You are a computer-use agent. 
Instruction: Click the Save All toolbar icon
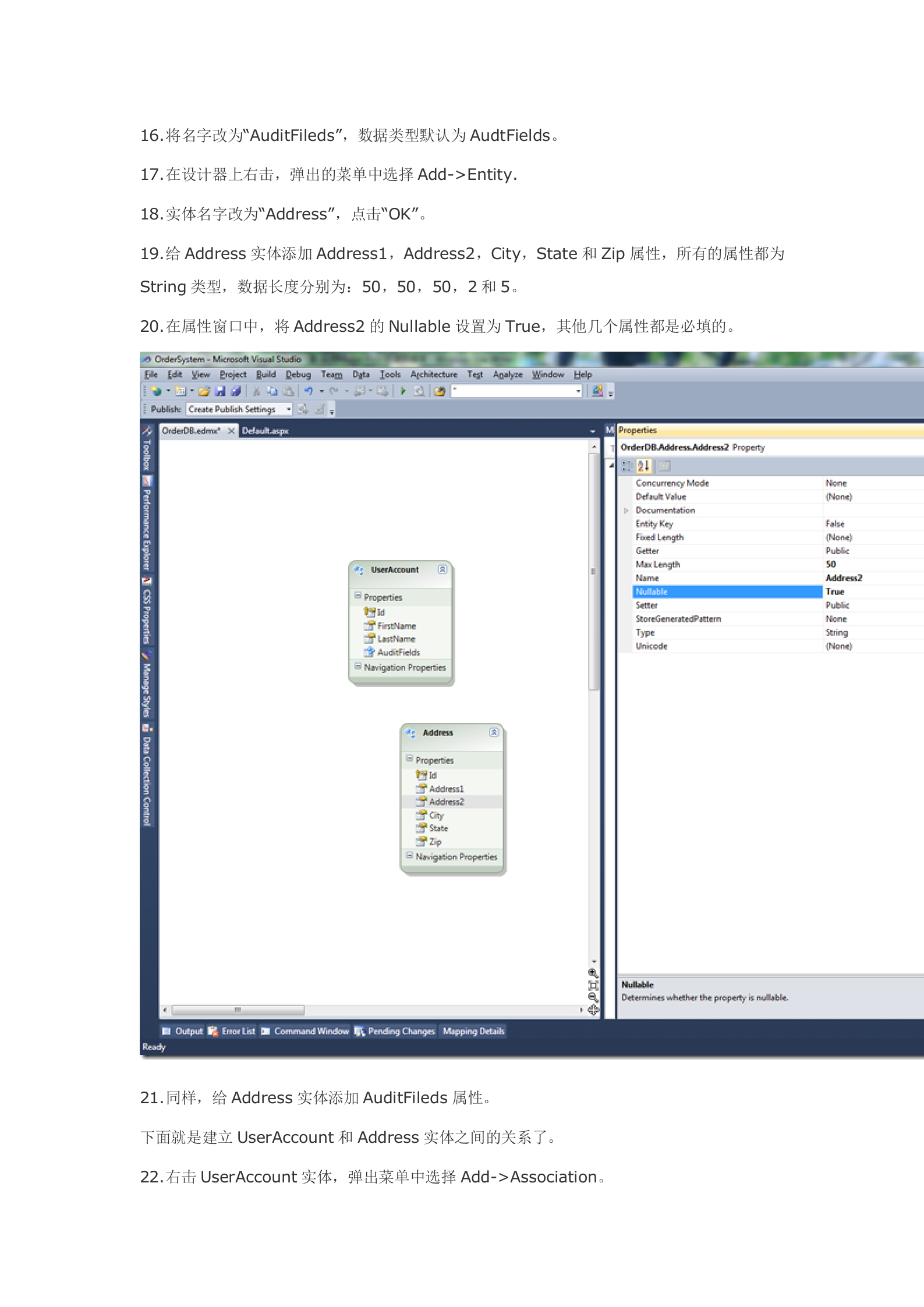tap(236, 391)
